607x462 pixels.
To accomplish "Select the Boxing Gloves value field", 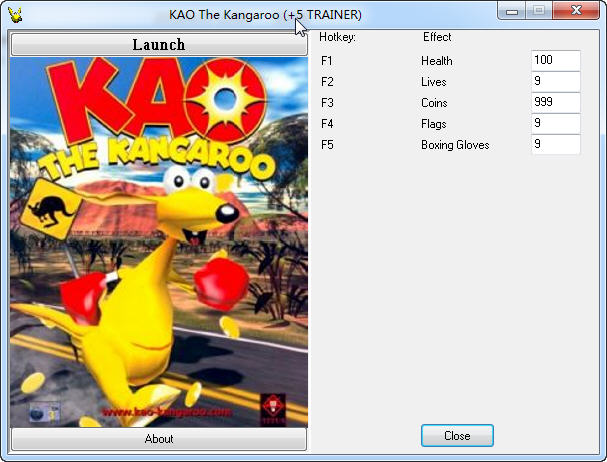I will (556, 144).
